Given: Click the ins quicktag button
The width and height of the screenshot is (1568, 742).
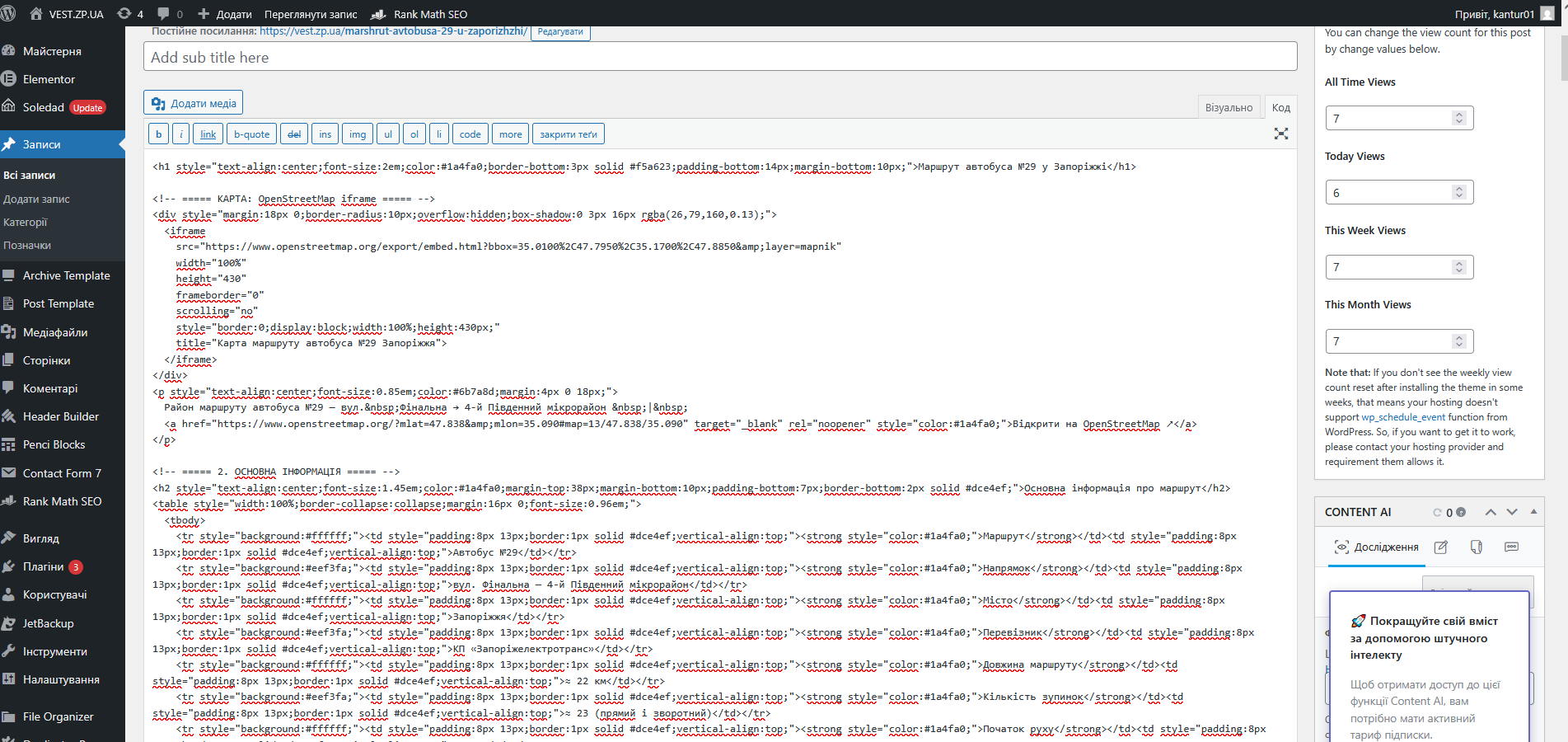Looking at the screenshot, I should [x=325, y=134].
